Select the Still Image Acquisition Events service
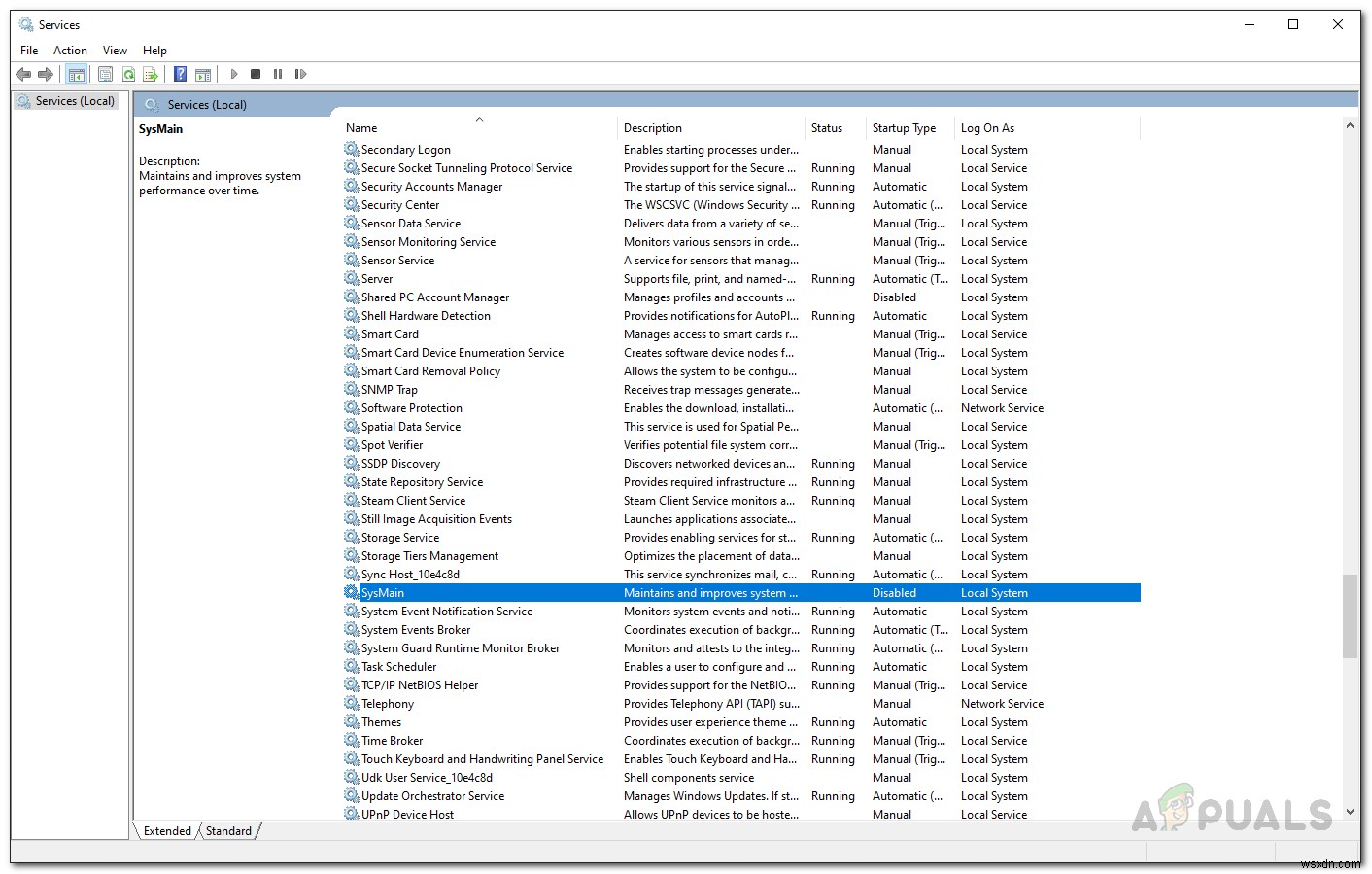Screen dimensions: 1372x874 click(x=741, y=518)
